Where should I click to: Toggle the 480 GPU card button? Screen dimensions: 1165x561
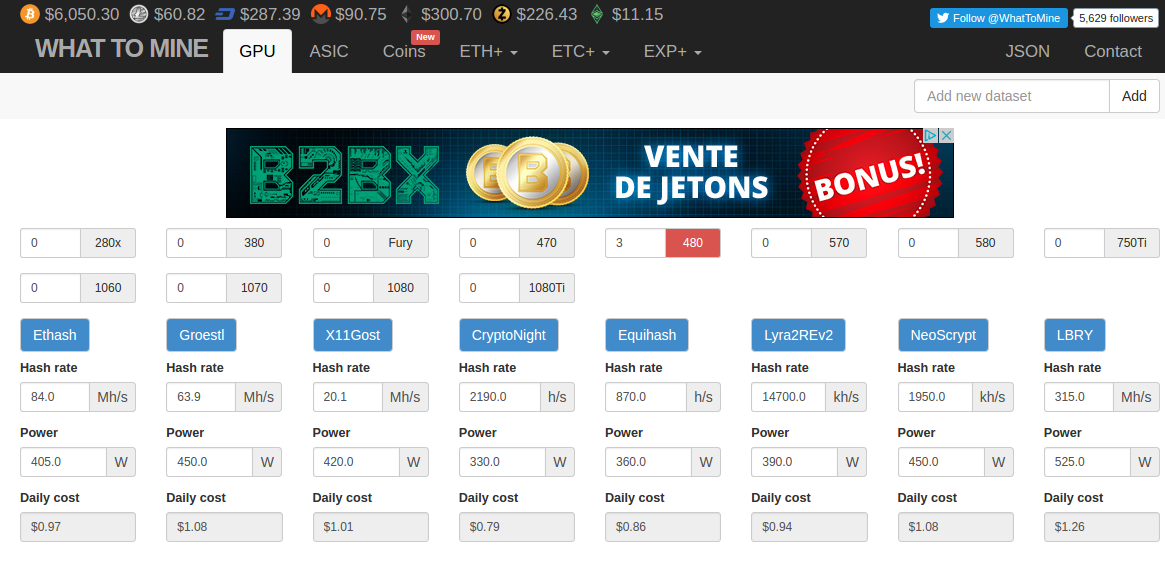[692, 243]
